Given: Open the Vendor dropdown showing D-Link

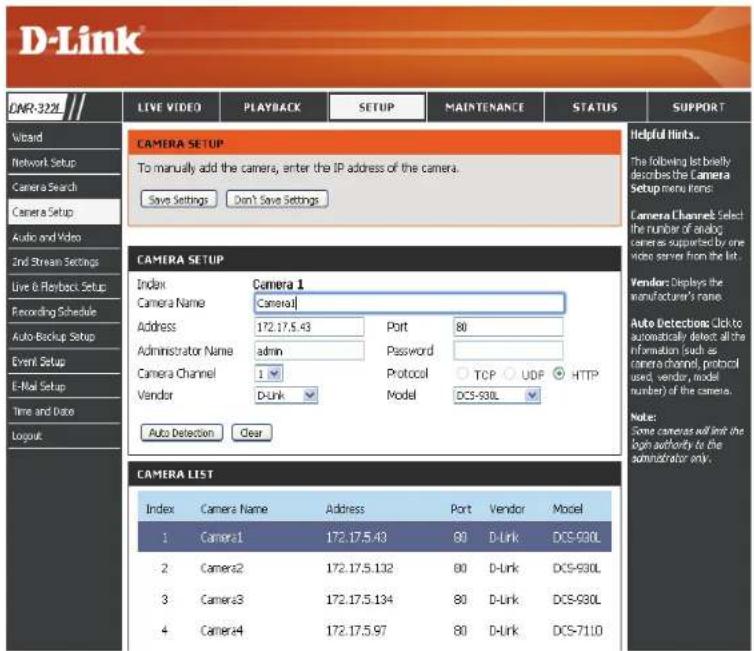Looking at the screenshot, I should (x=286, y=395).
